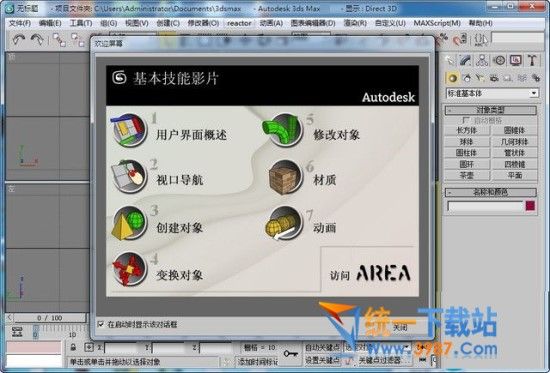Play the 动画 tutorial icon
The image size is (550, 373).
pyautogui.click(x=284, y=223)
